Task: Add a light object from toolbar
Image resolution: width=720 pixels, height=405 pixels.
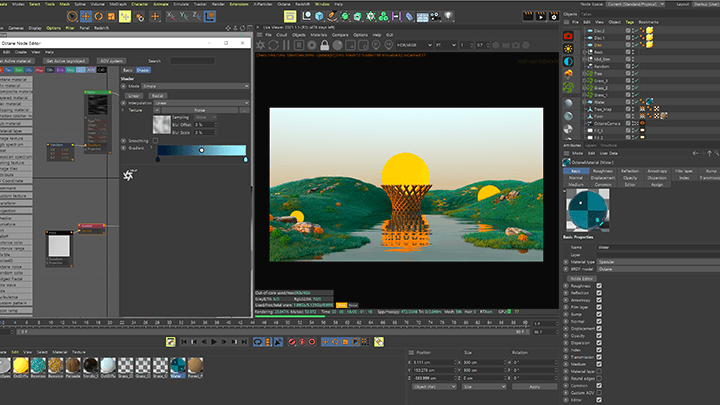Action: coord(449,17)
